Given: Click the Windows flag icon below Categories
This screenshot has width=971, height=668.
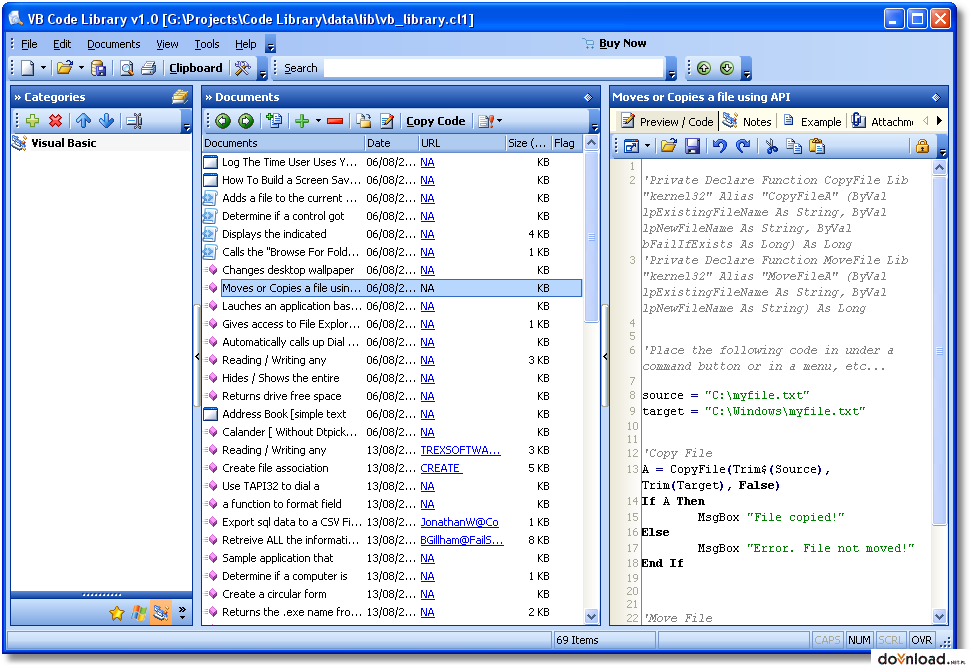Looking at the screenshot, I should (139, 614).
